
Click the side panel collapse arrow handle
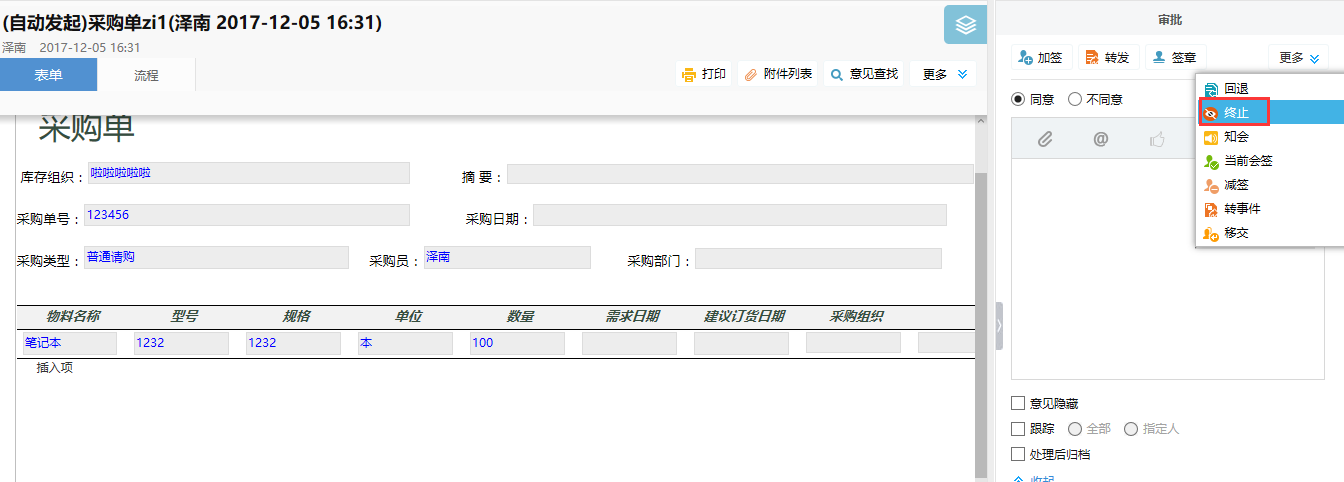[999, 325]
